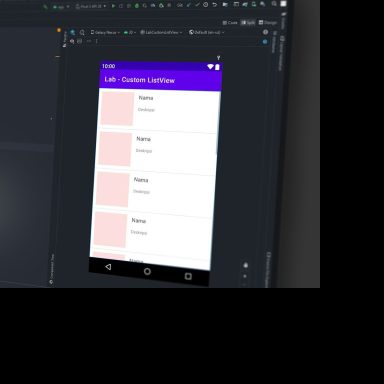The image size is (384, 384).
Task: Switch to the Design view tab
Action: point(268,23)
